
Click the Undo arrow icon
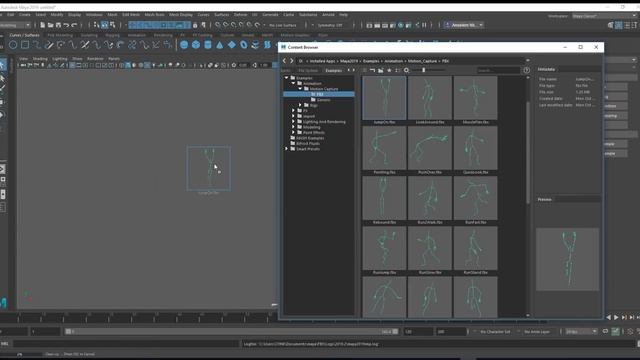pos(66,25)
